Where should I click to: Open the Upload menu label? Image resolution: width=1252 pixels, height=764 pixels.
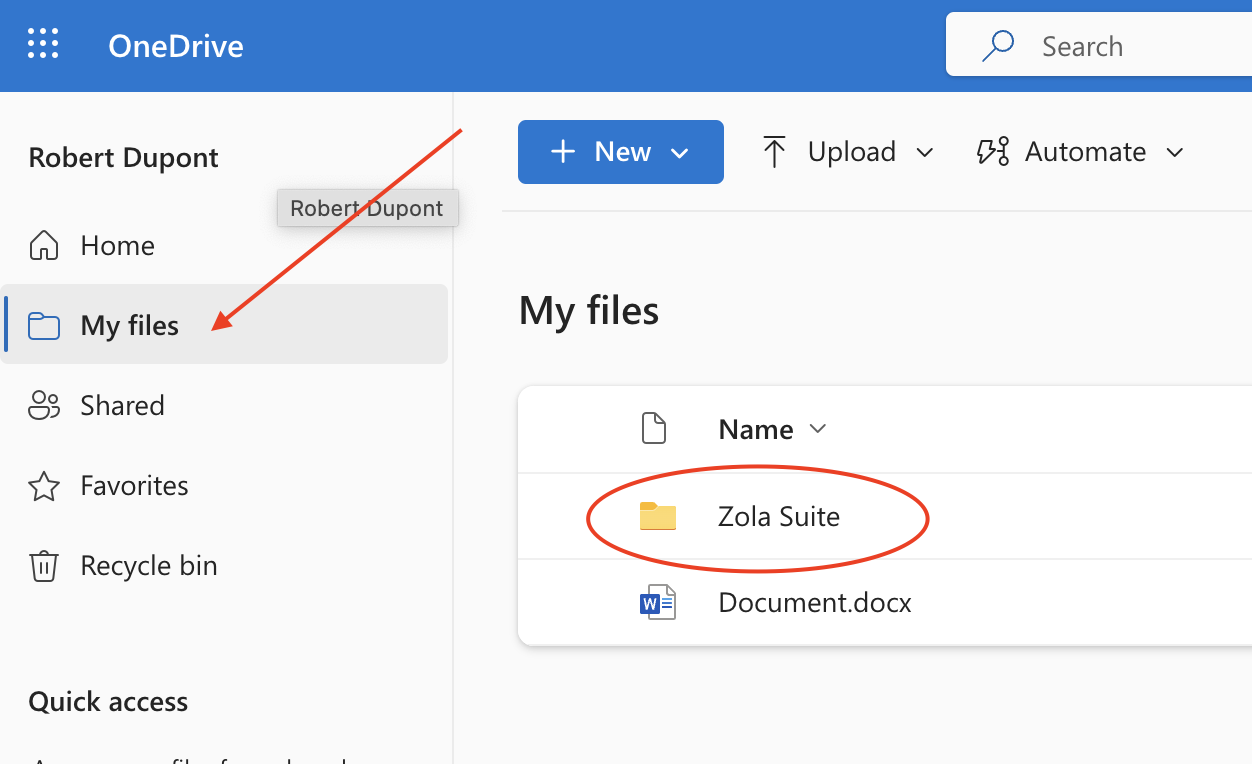(852, 152)
